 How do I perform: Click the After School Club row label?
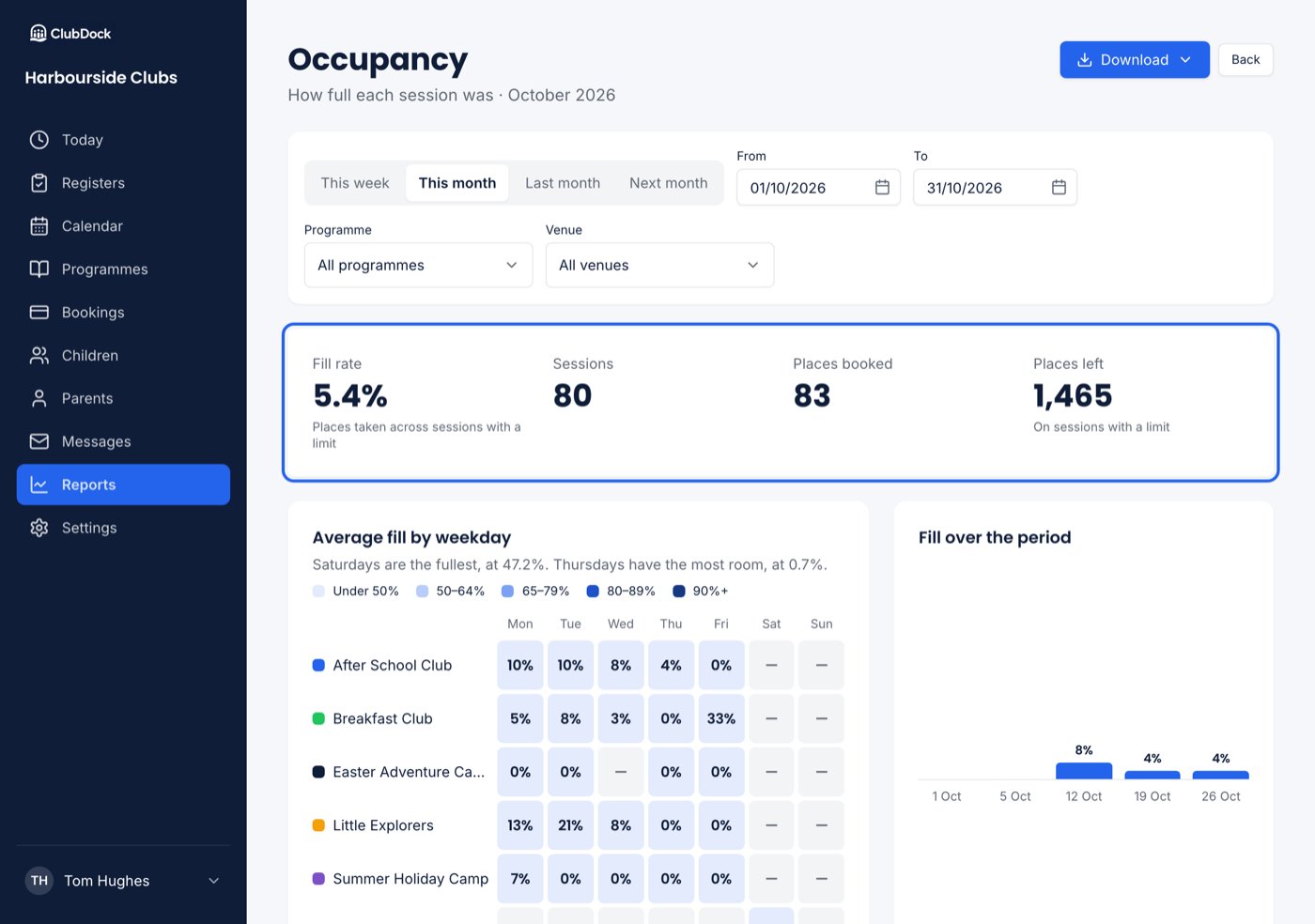393,666
